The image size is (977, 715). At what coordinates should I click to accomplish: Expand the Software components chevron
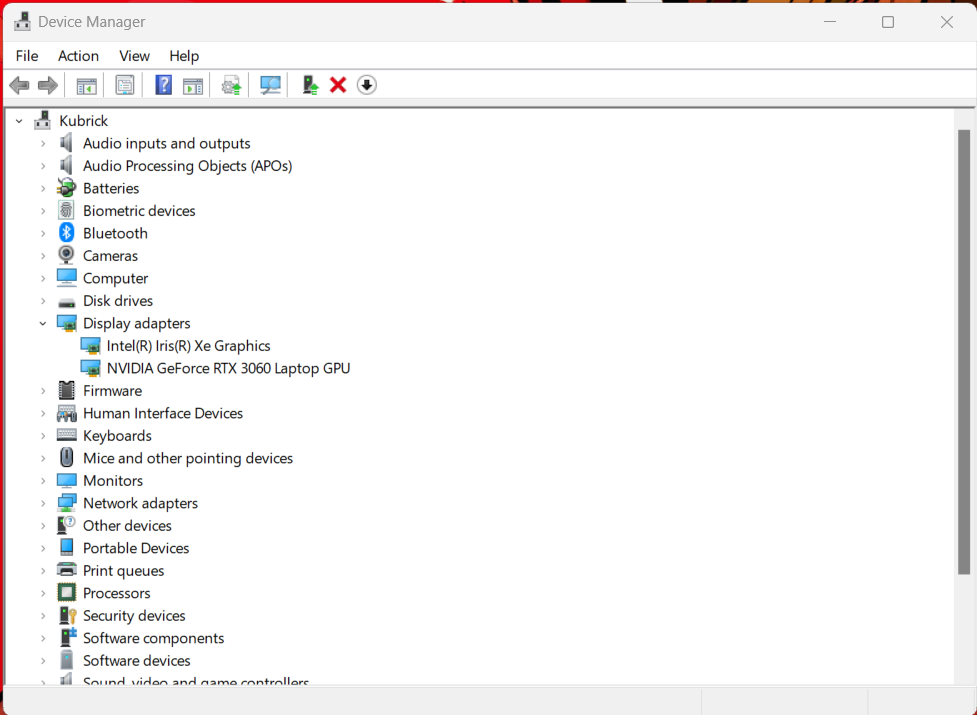click(x=43, y=638)
